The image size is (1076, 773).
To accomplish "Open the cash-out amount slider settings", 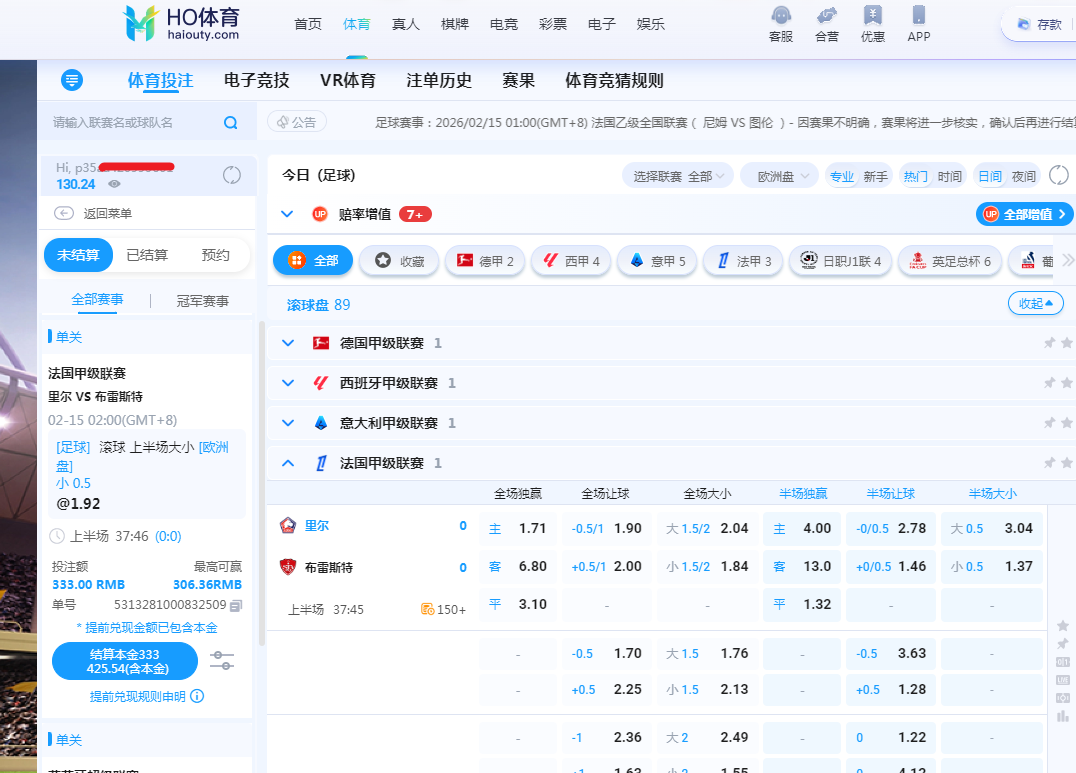I will pyautogui.click(x=222, y=661).
